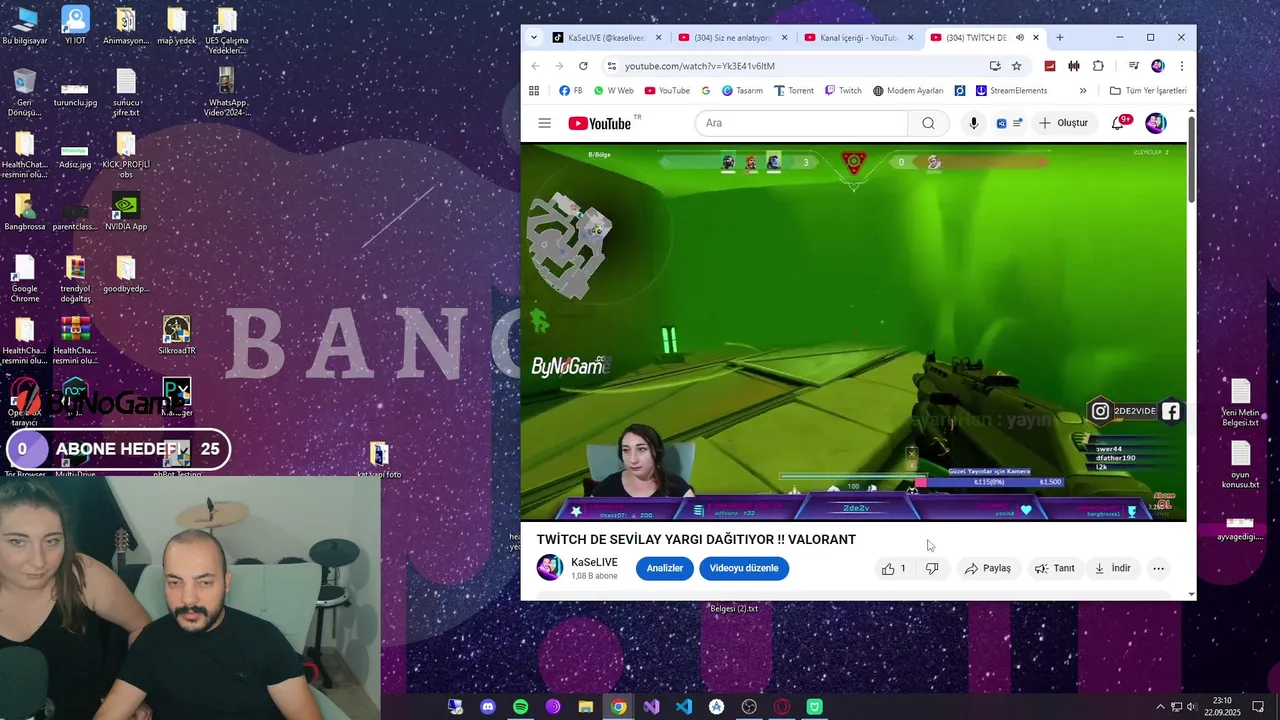Screen dimensions: 1280x720
Task: Bookmark this page with the star icon
Action: tap(1017, 66)
